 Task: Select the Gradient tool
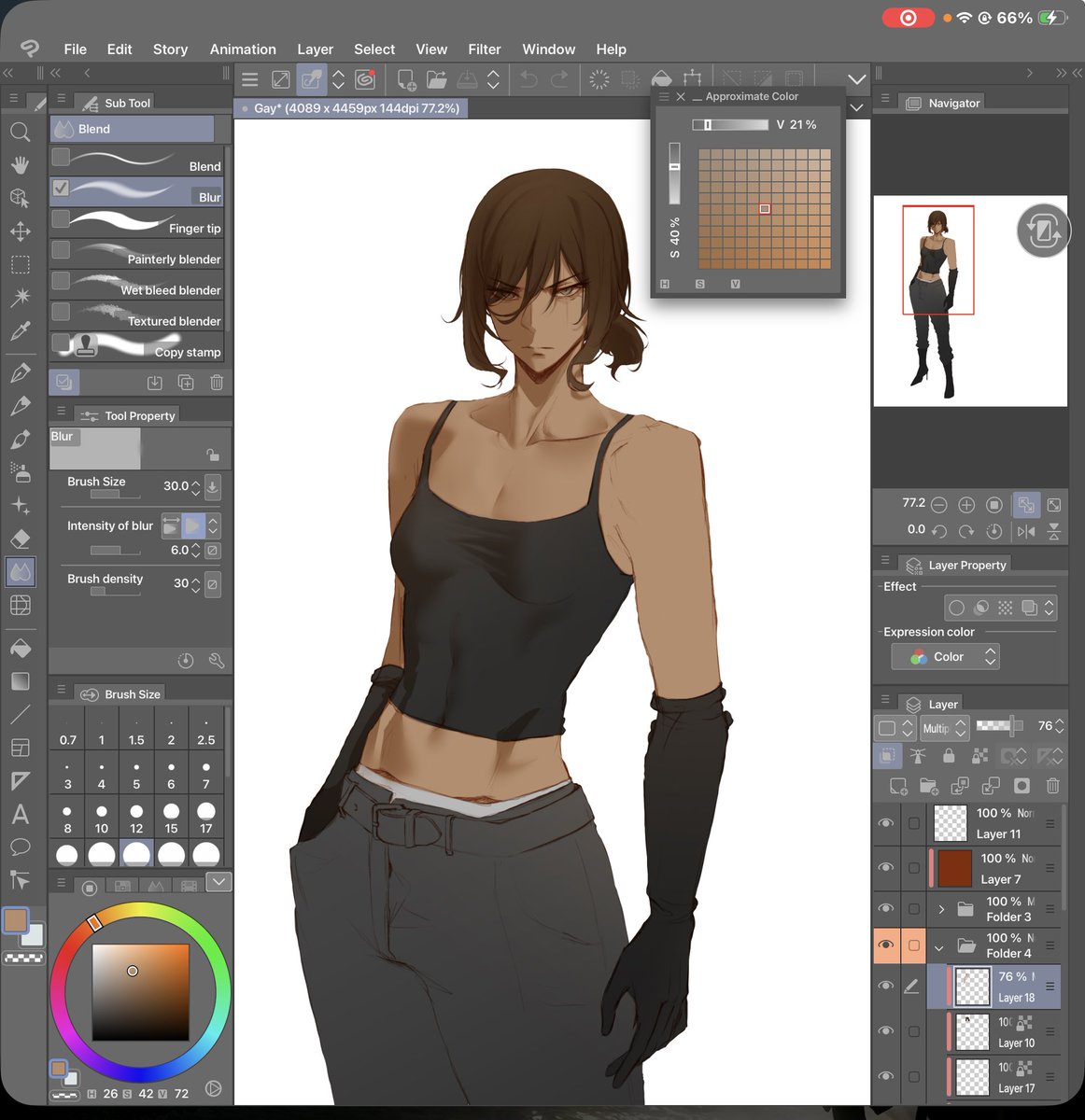pyautogui.click(x=20, y=681)
